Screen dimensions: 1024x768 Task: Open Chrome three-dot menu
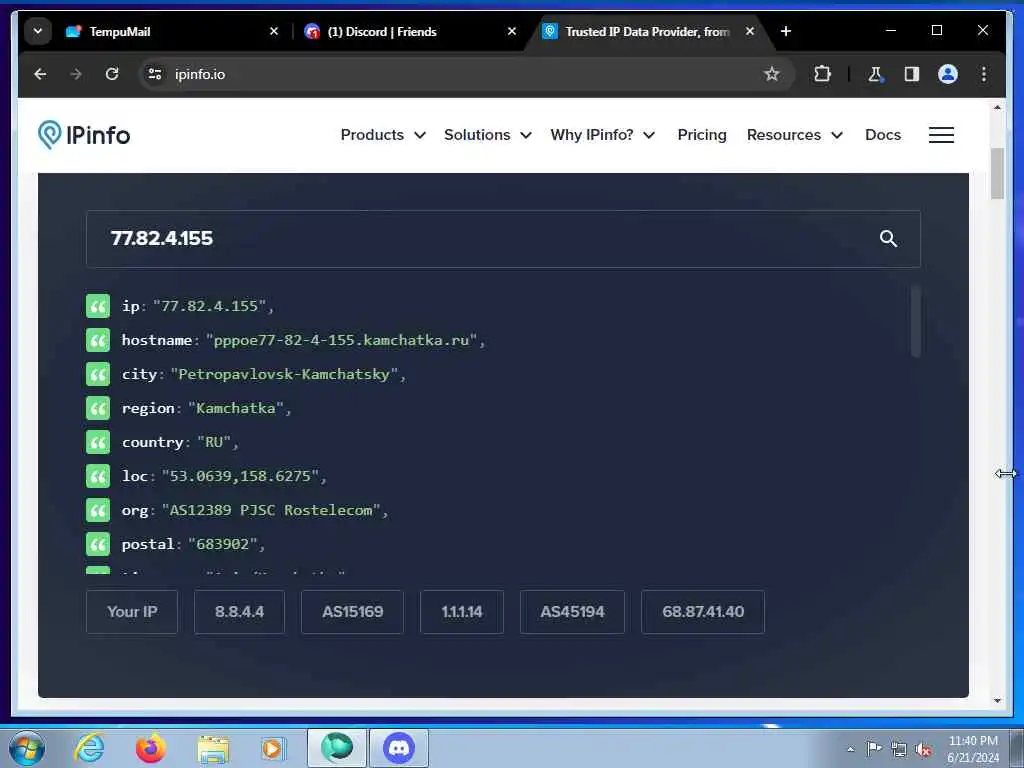point(984,74)
